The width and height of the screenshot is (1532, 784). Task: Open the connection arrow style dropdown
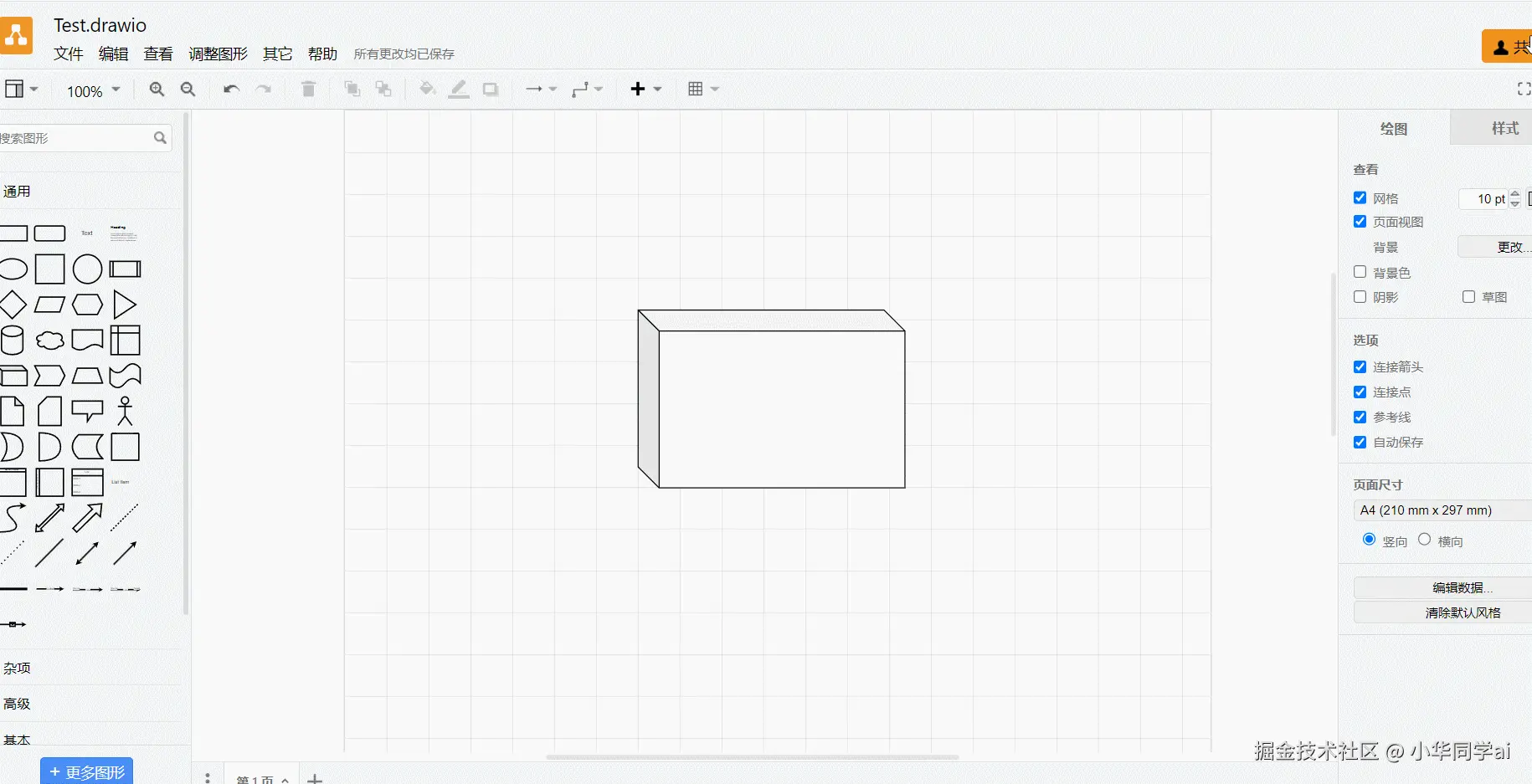(541, 89)
